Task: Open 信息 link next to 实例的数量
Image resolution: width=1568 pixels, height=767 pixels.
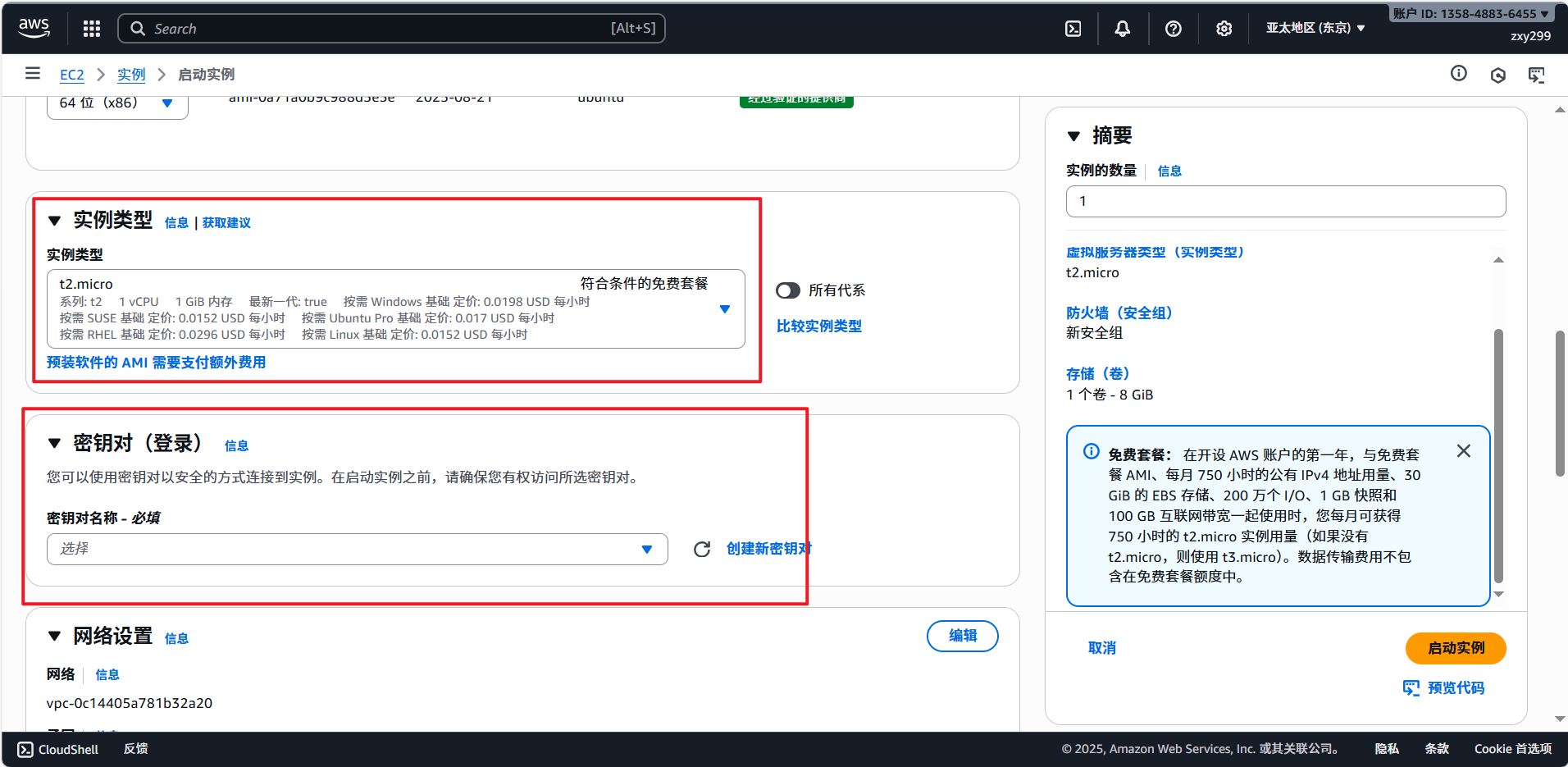Action: click(x=1169, y=171)
